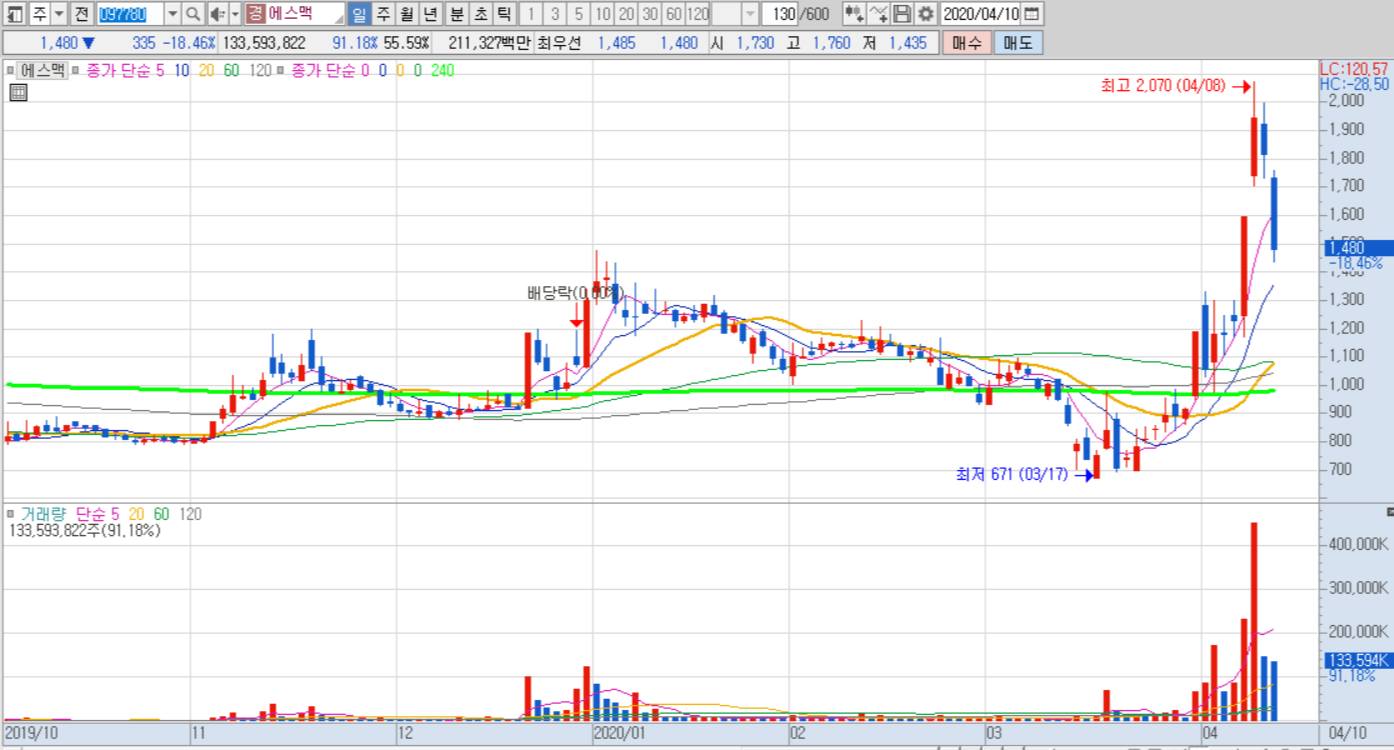Select interval 30 button
The height and width of the screenshot is (750, 1394).
point(650,14)
